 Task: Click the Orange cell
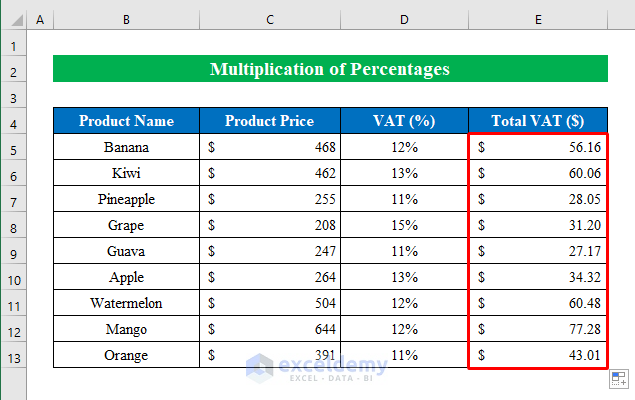(x=126, y=355)
